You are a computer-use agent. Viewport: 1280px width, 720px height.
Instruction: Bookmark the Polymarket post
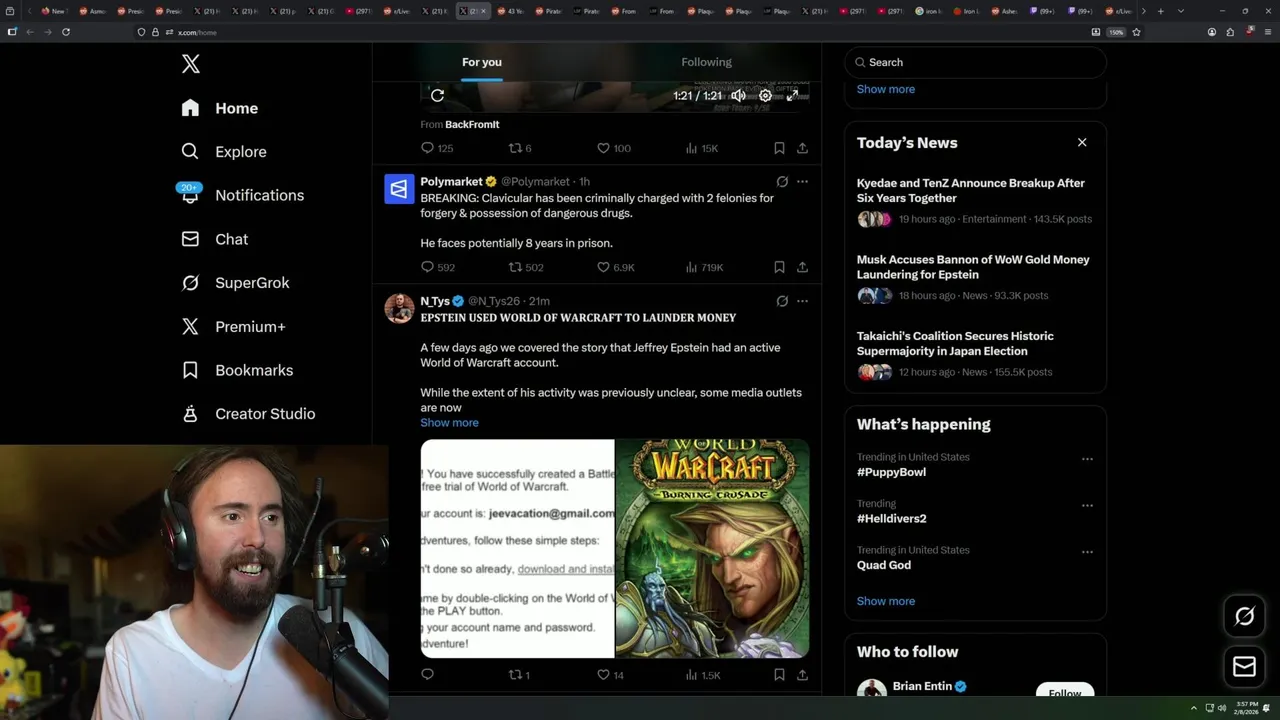click(x=779, y=267)
